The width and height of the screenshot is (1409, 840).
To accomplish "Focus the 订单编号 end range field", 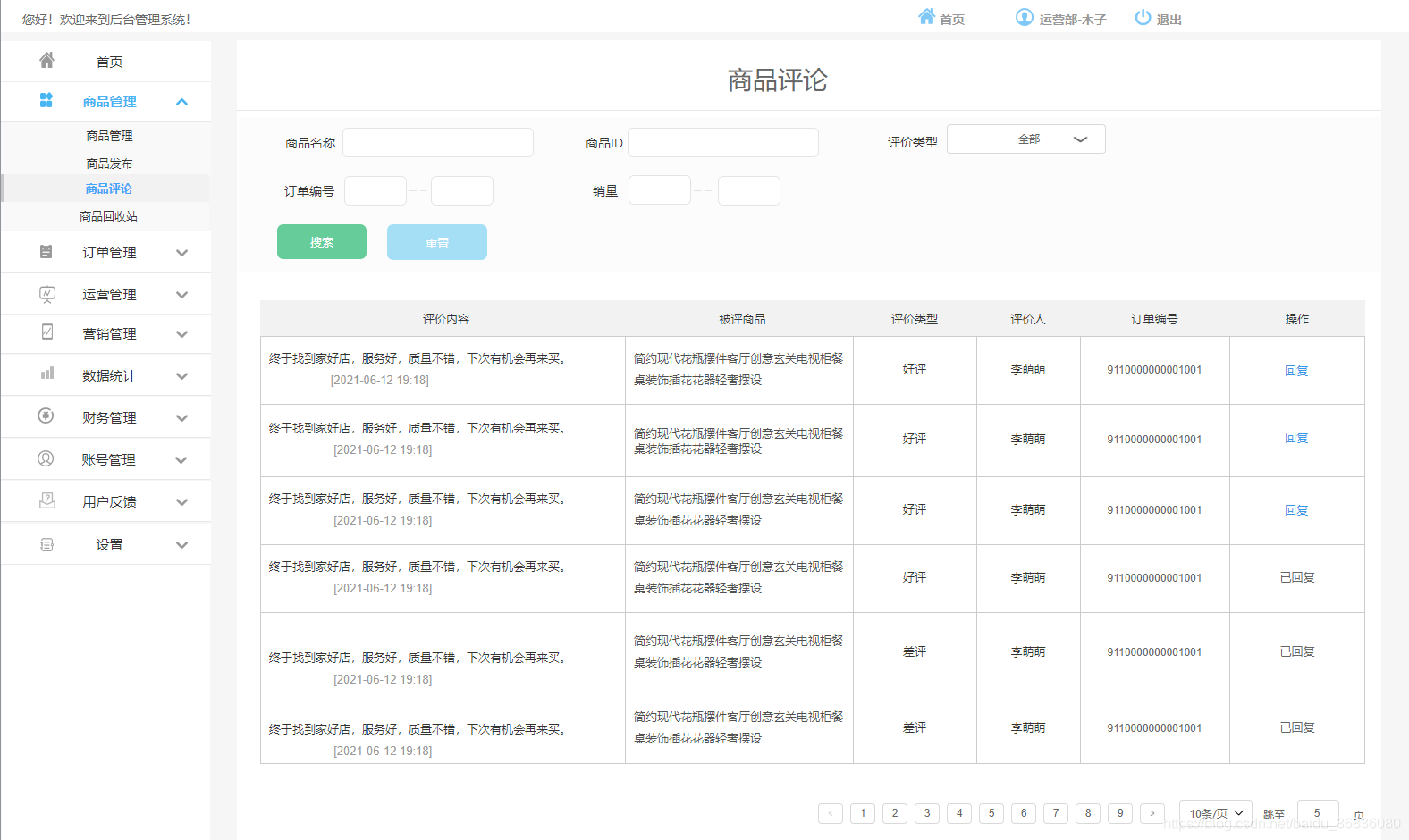I will 462,190.
